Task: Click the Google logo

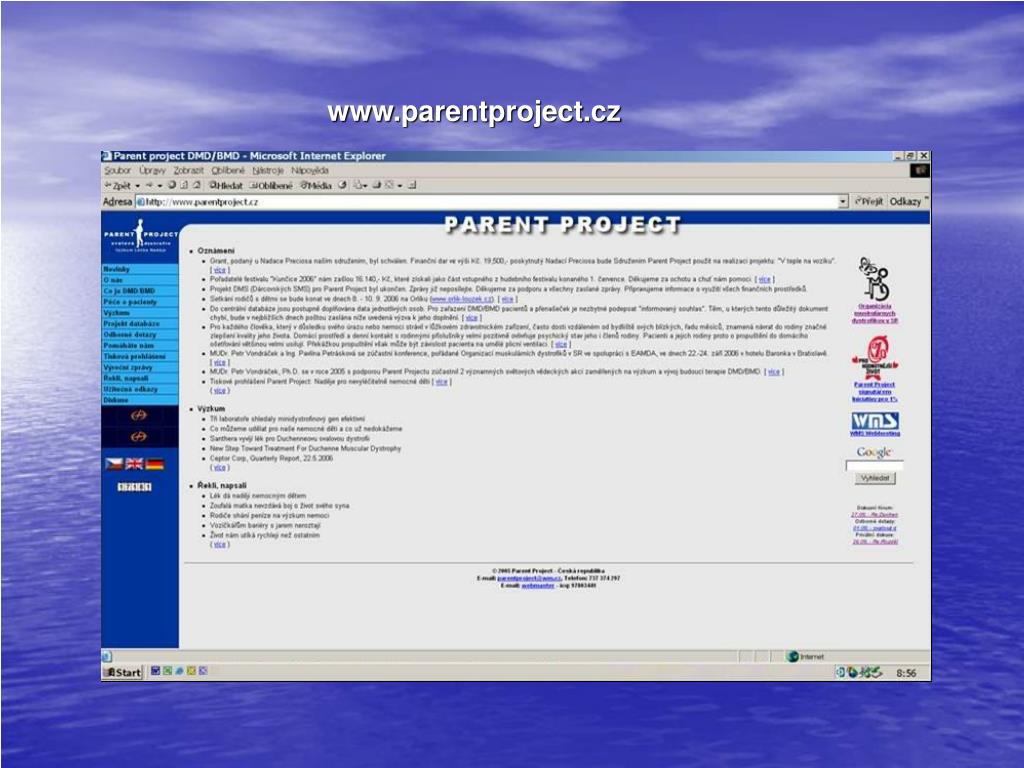Action: pos(874,452)
